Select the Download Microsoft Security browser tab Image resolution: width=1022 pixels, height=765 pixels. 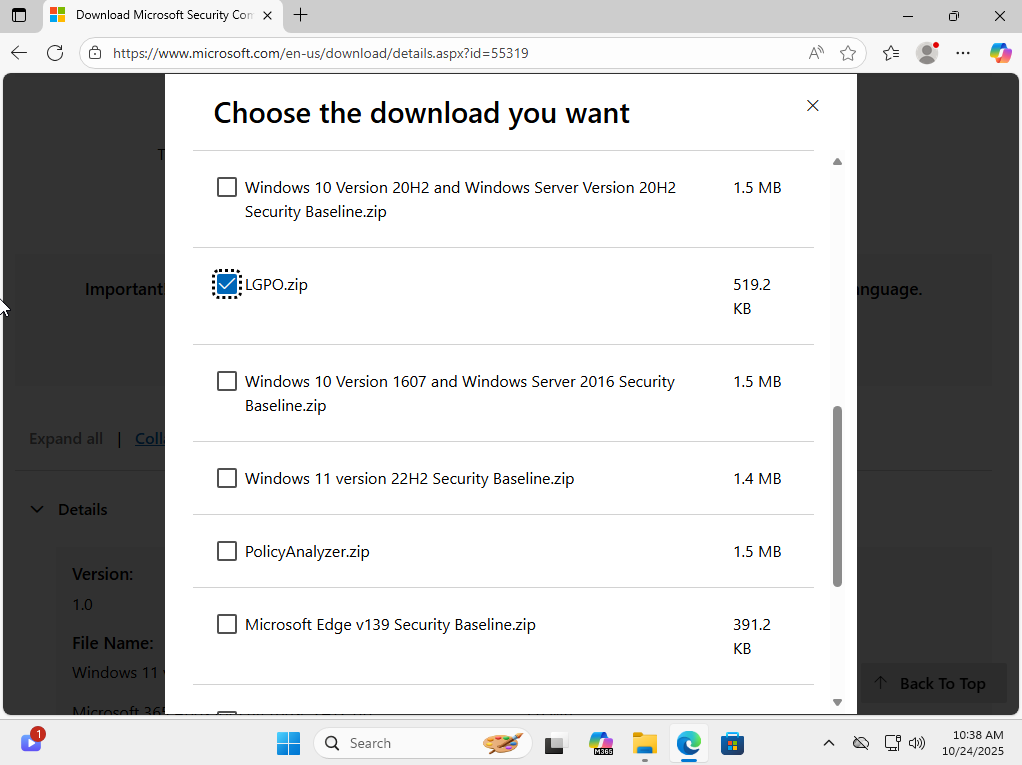(x=160, y=15)
